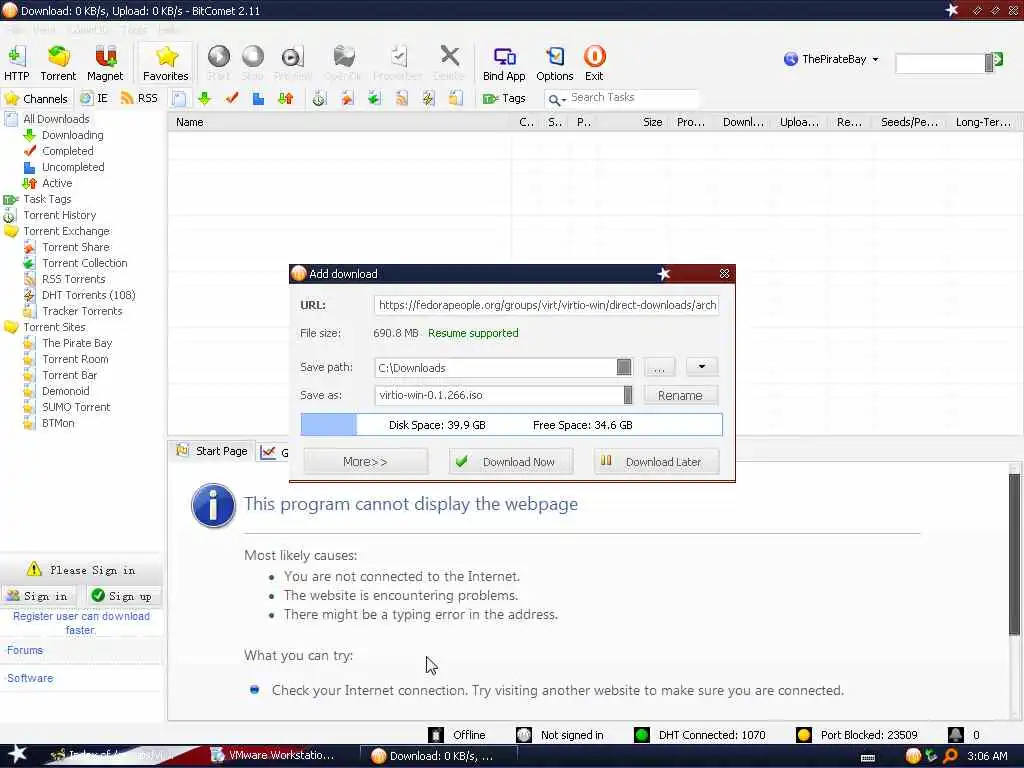
Task: Click the Save path input field
Action: point(504,368)
